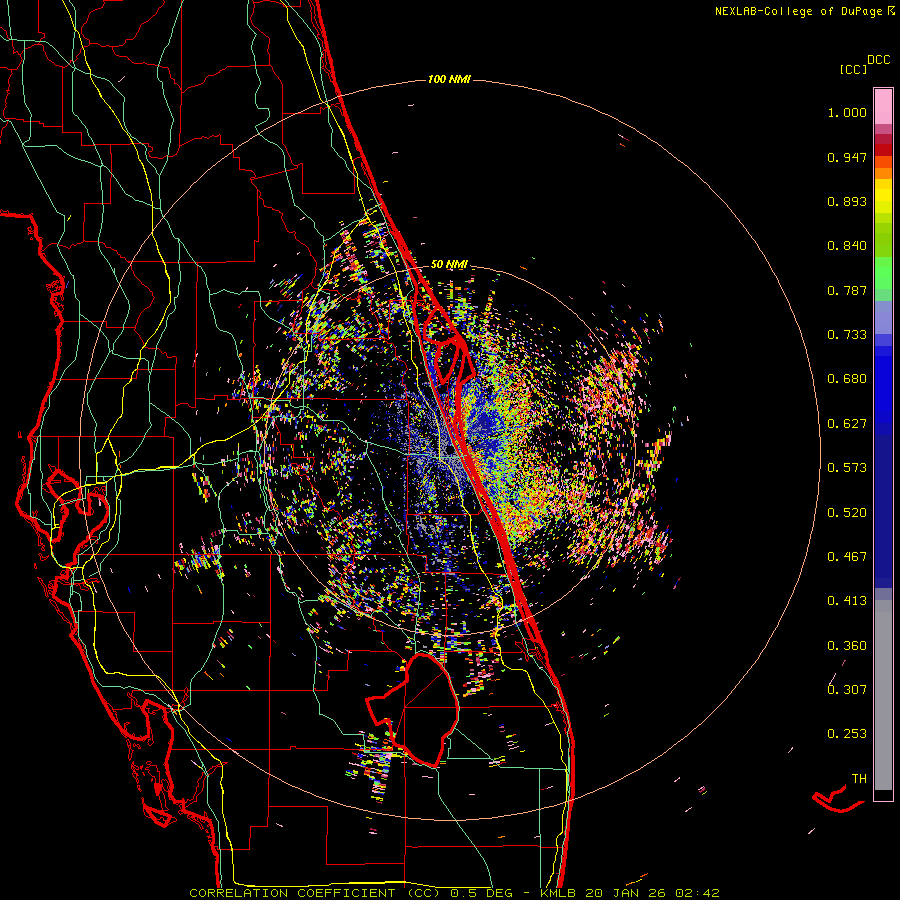Viewport: 900px width, 900px height.
Task: Select the 0.893 scale value
Action: click(847, 201)
